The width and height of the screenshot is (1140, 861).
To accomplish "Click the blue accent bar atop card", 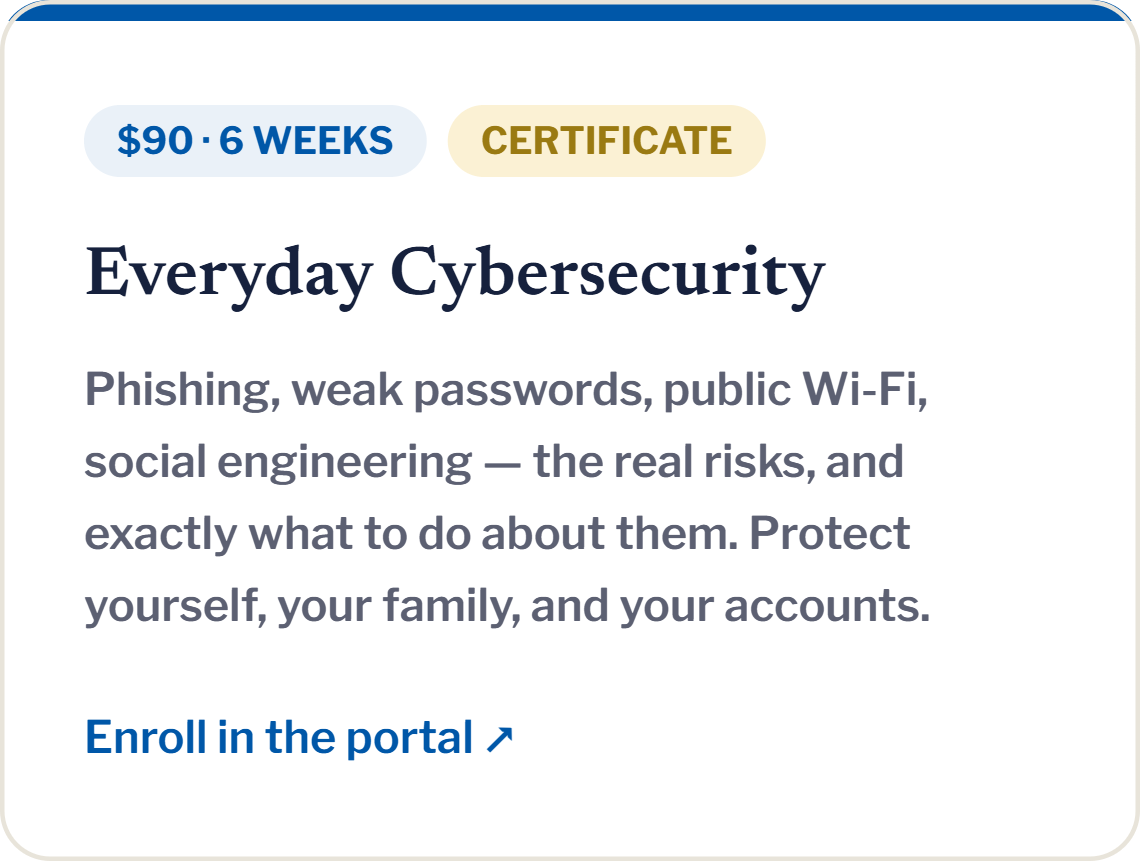I will tap(570, 11).
